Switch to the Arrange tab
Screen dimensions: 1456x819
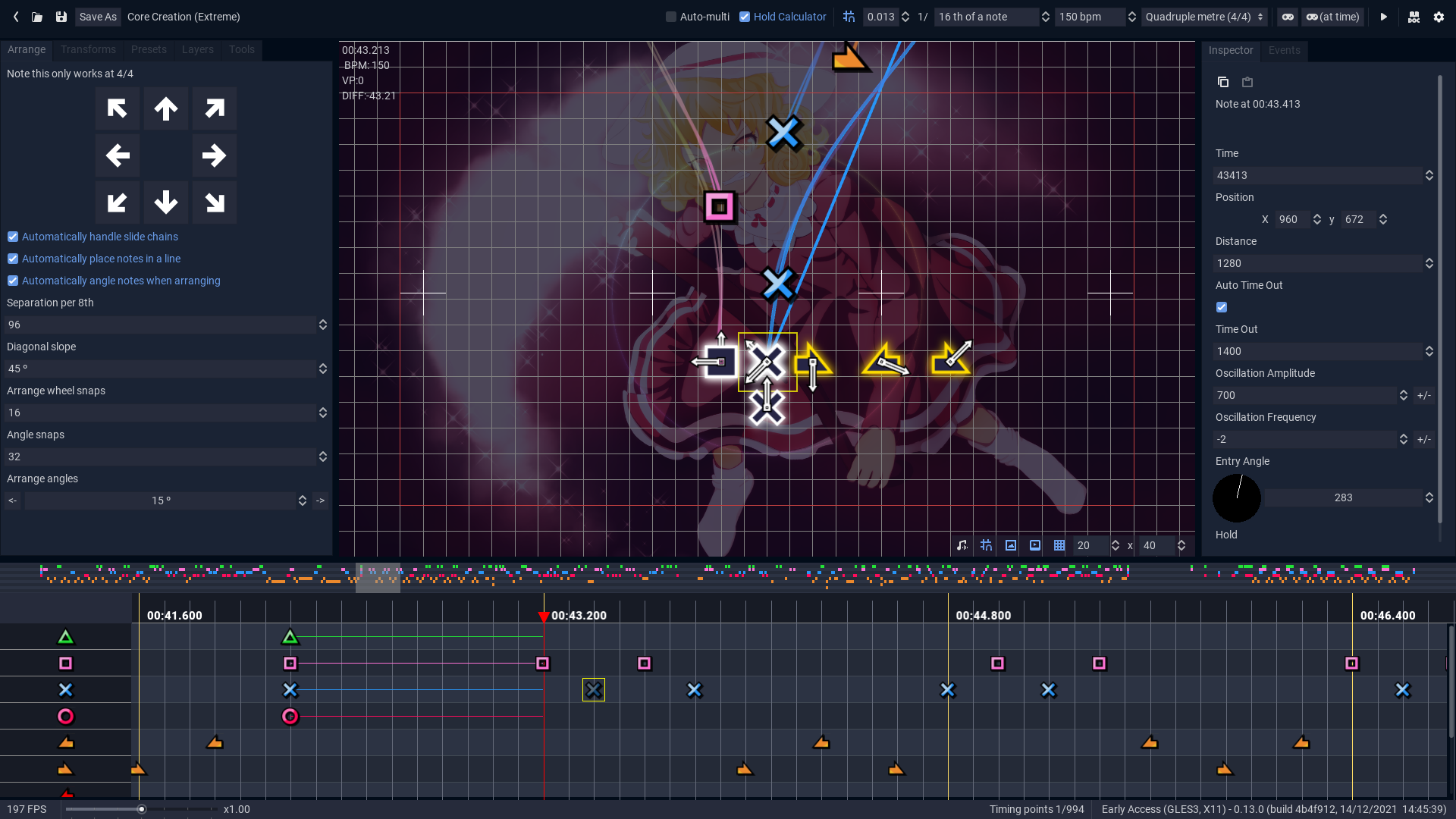click(x=27, y=49)
